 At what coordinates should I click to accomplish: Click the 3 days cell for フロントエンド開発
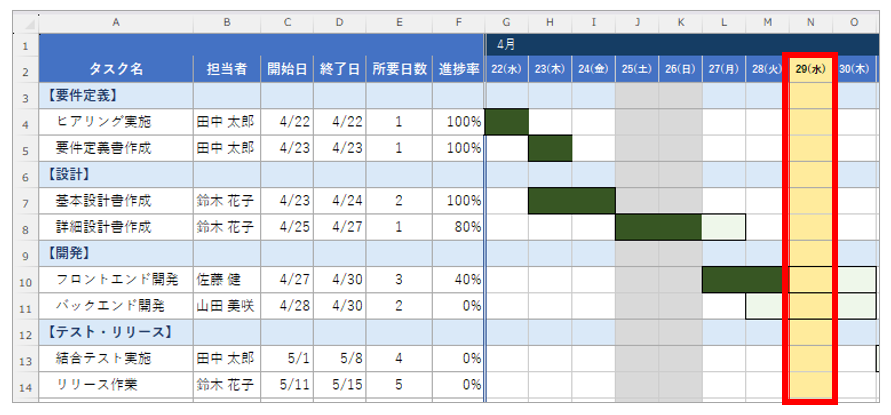click(x=399, y=280)
